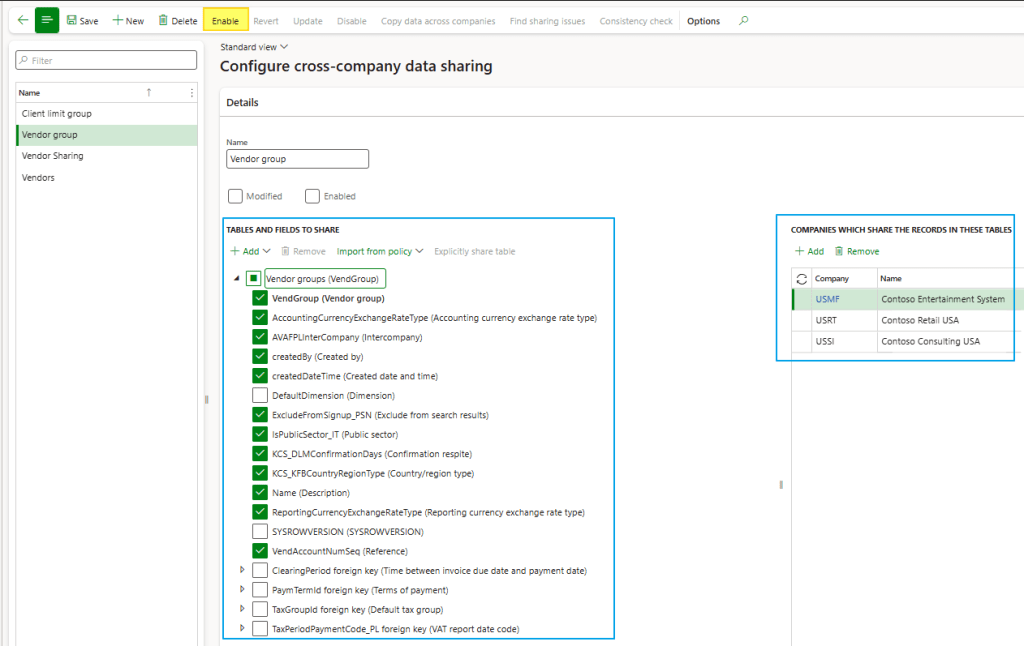The height and width of the screenshot is (646, 1024).
Task: Toggle the Enabled checkbox in Details
Action: coord(312,196)
